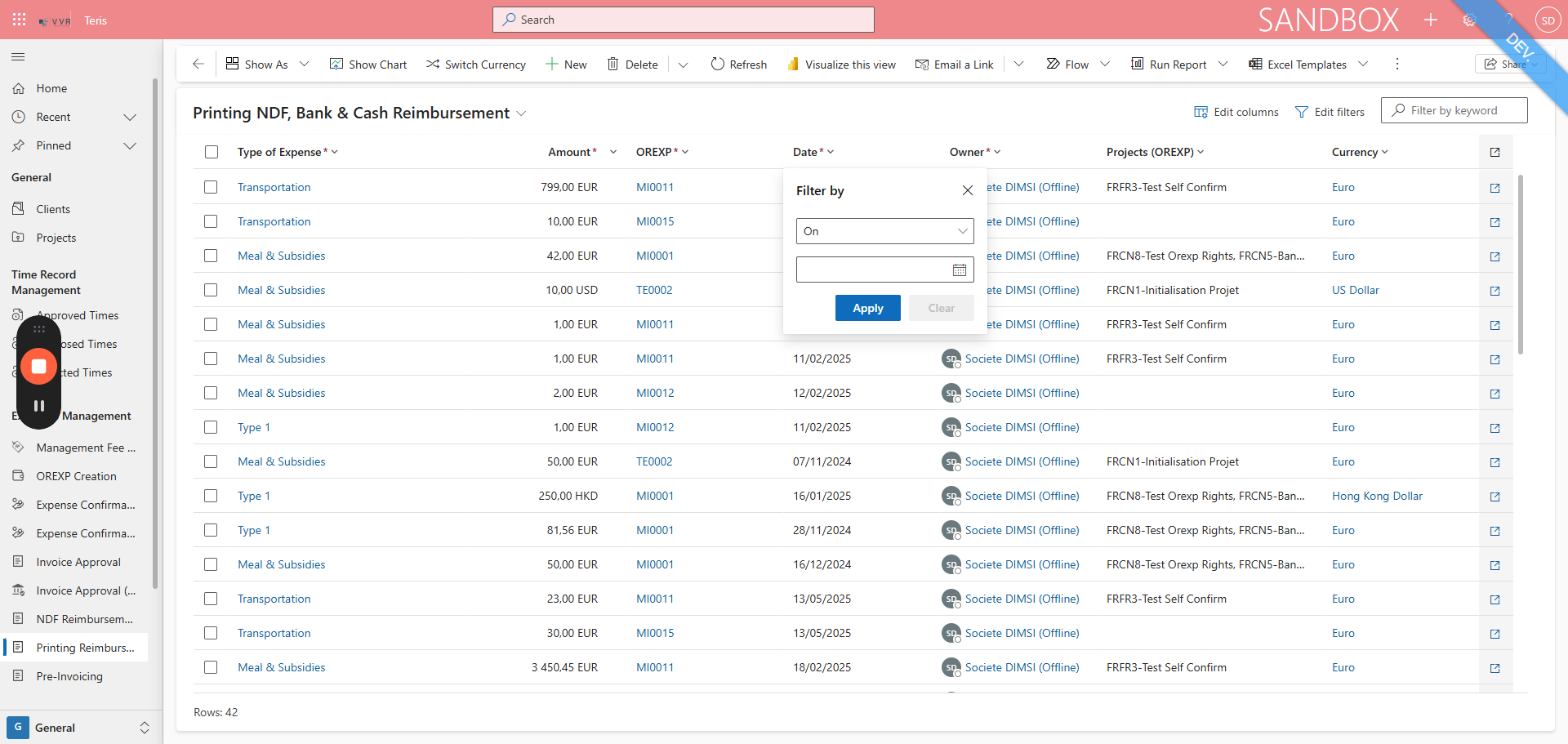This screenshot has height=744, width=1568.
Task: Open the Run Report menu
Action: pyautogui.click(x=1178, y=64)
